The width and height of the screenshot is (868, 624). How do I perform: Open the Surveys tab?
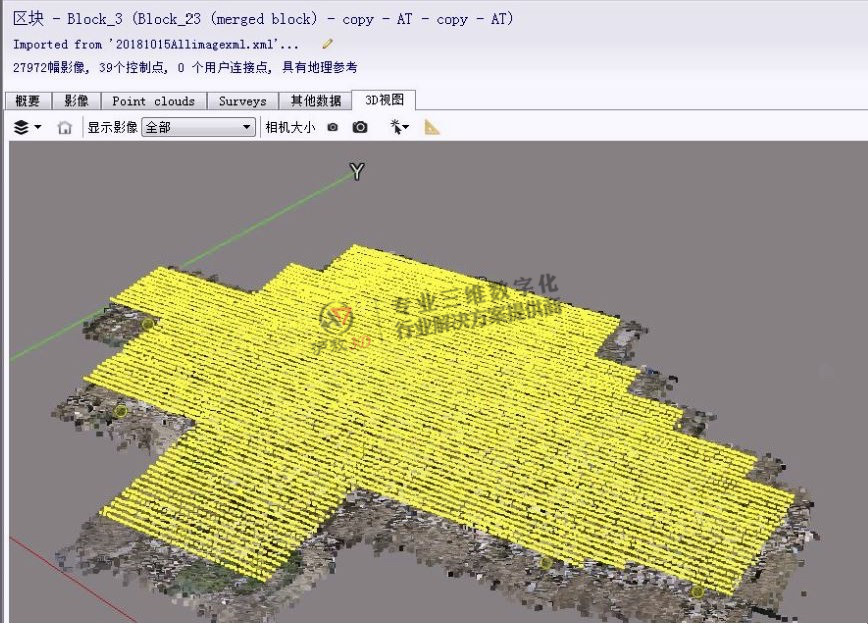pos(242,100)
